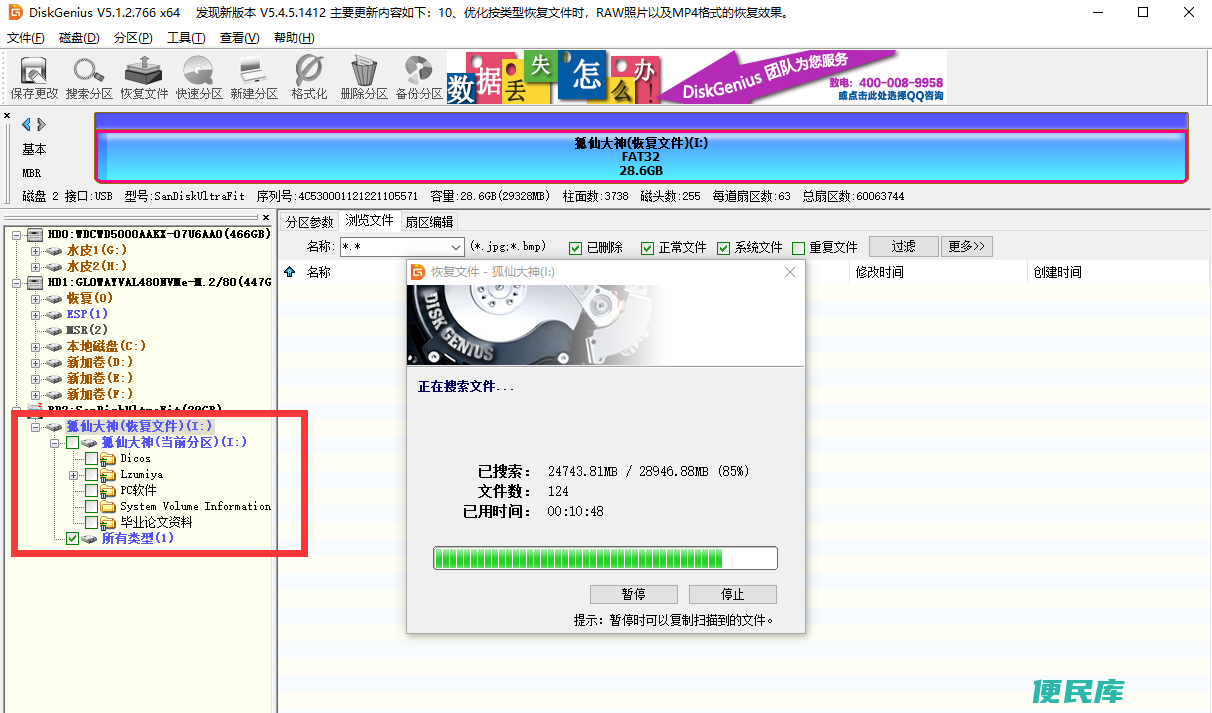
Task: Click the Delete Partition (删除分区) trash icon
Action: click(364, 78)
